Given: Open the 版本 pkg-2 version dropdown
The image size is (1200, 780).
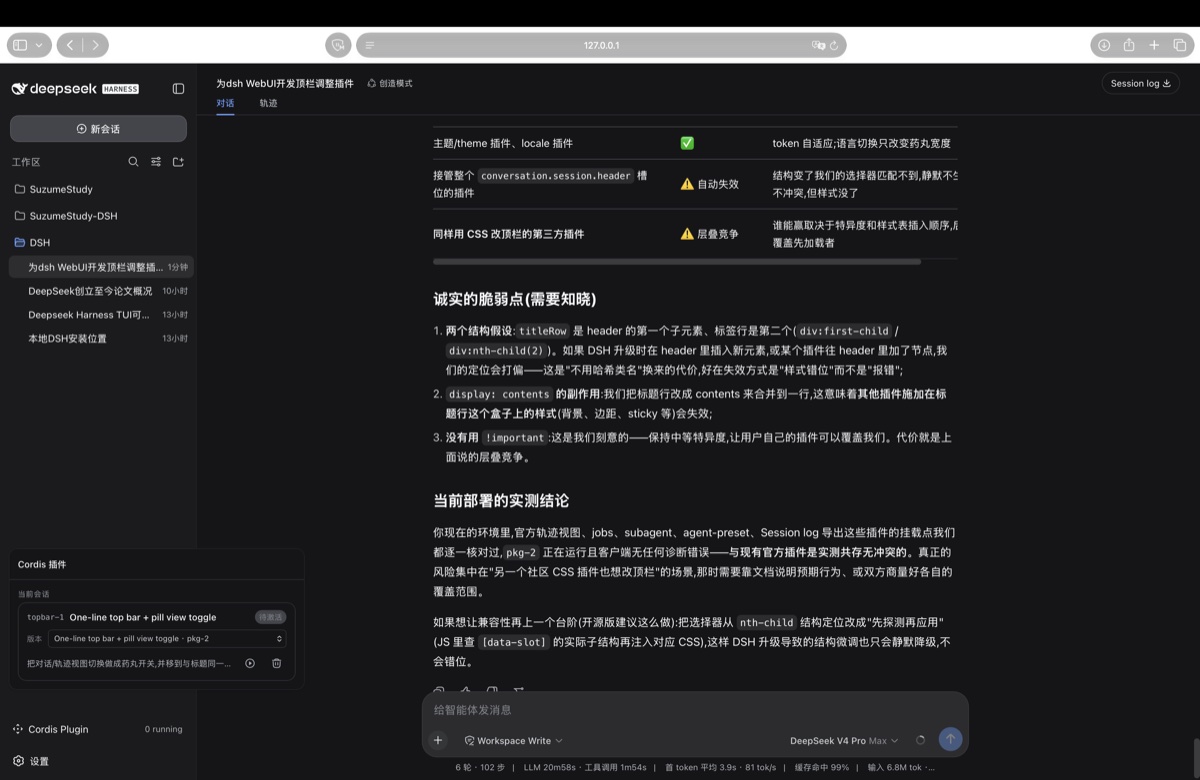Looking at the screenshot, I should (168, 638).
